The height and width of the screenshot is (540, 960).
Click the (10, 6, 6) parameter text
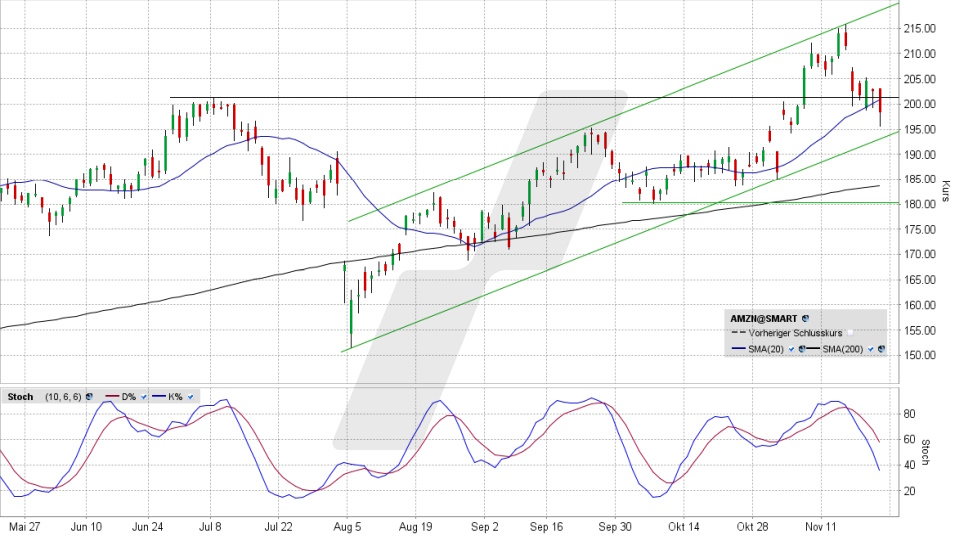coord(63,397)
